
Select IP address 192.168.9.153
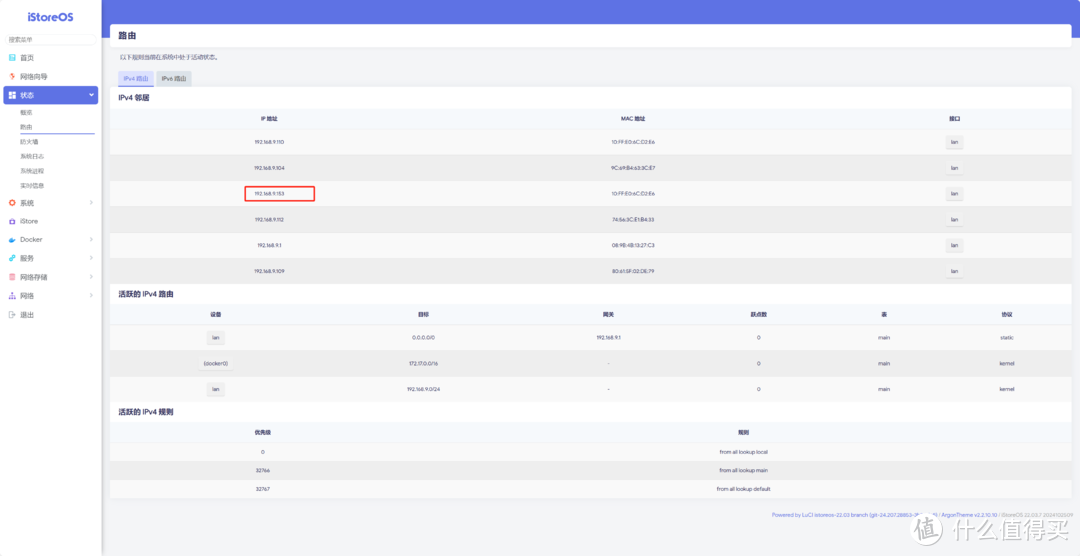click(x=269, y=194)
